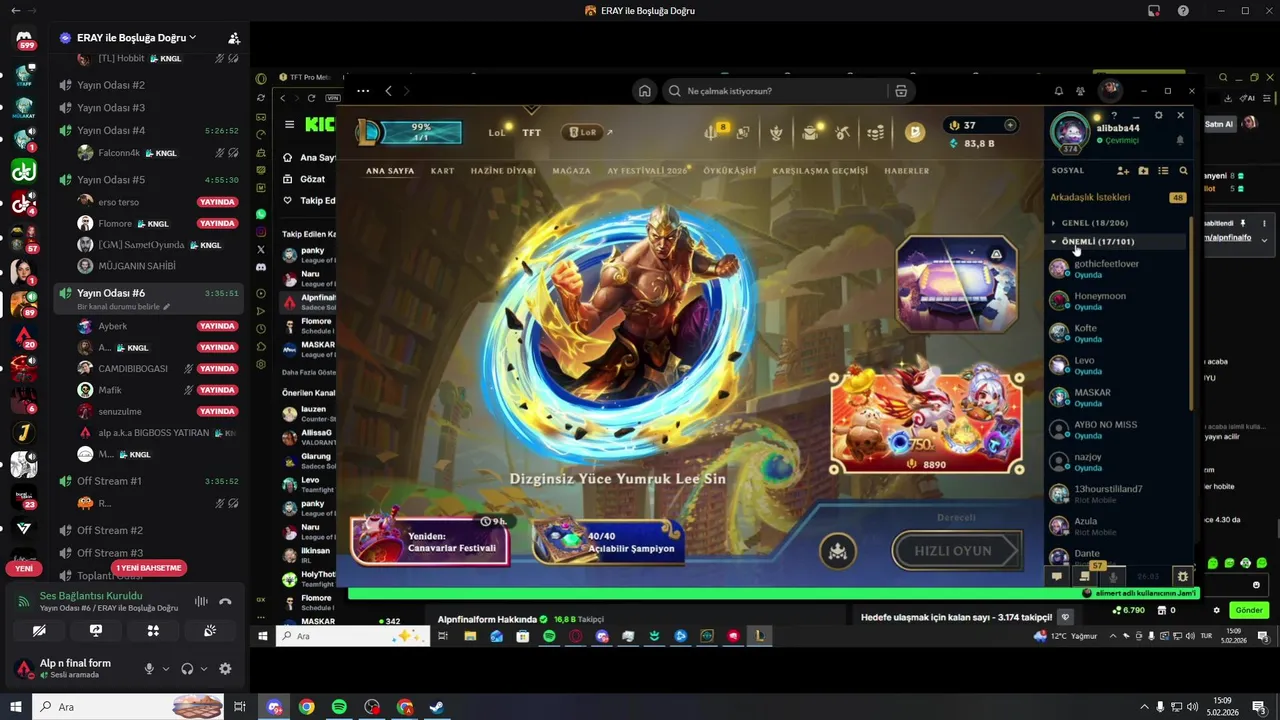1280x720 pixels.
Task: Toggle League notification bell under alibaba44
Action: (x=1179, y=141)
